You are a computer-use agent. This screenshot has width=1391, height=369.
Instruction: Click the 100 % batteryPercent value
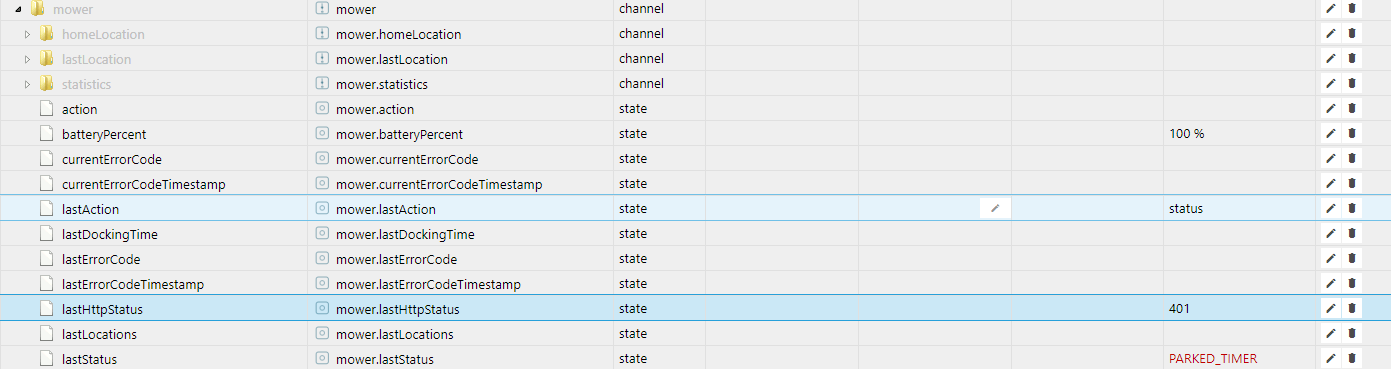[x=1186, y=134]
